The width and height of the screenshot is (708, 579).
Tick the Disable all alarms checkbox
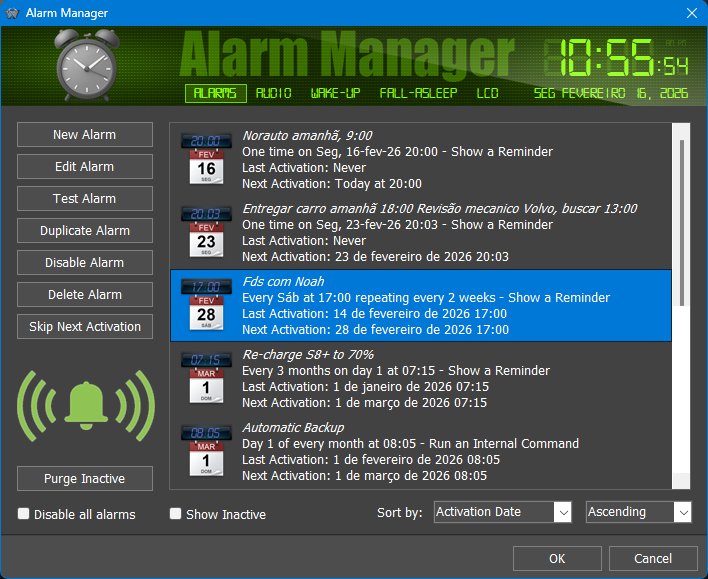(23, 514)
